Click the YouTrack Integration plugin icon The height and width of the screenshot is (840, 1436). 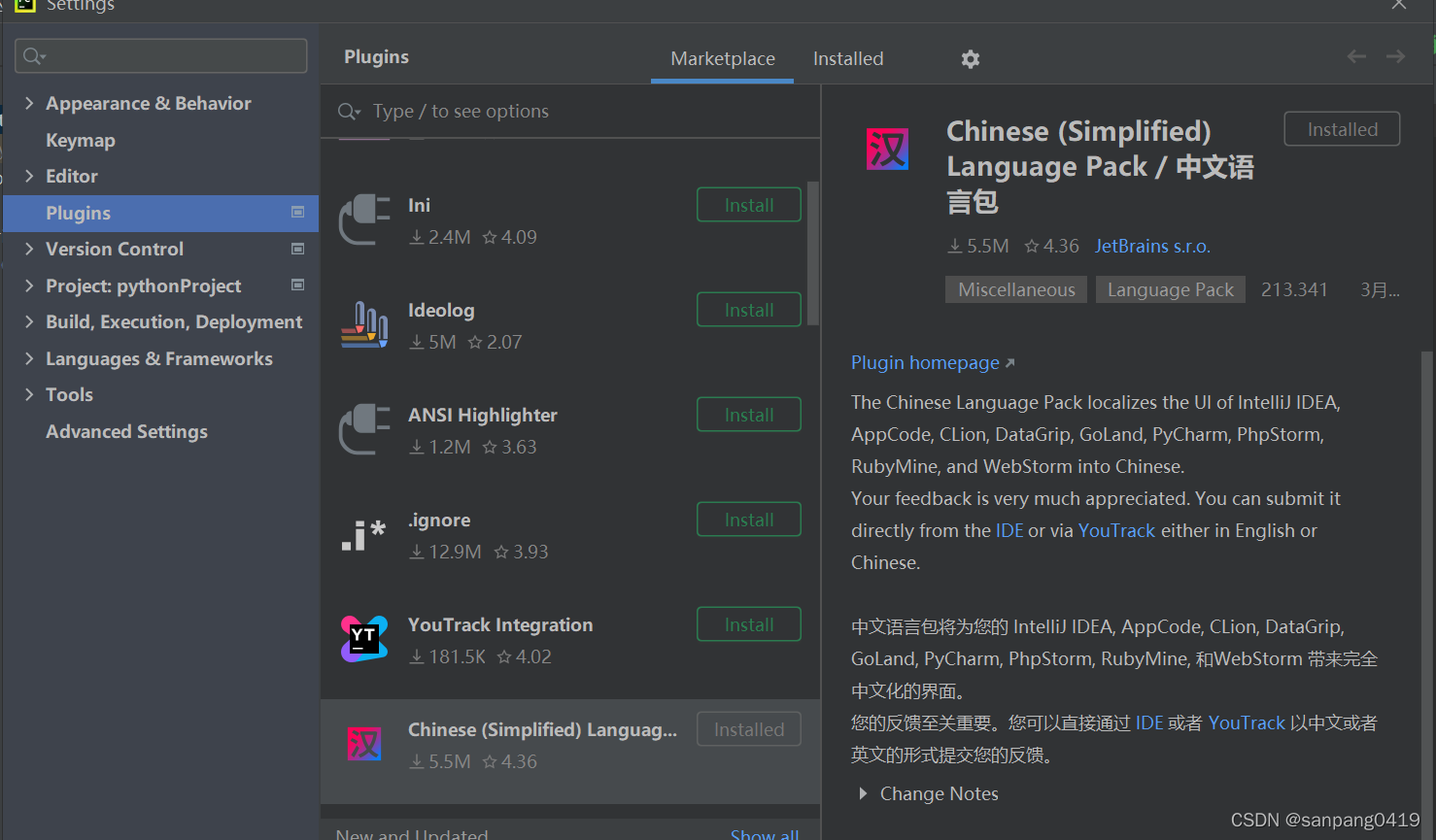coord(364,639)
